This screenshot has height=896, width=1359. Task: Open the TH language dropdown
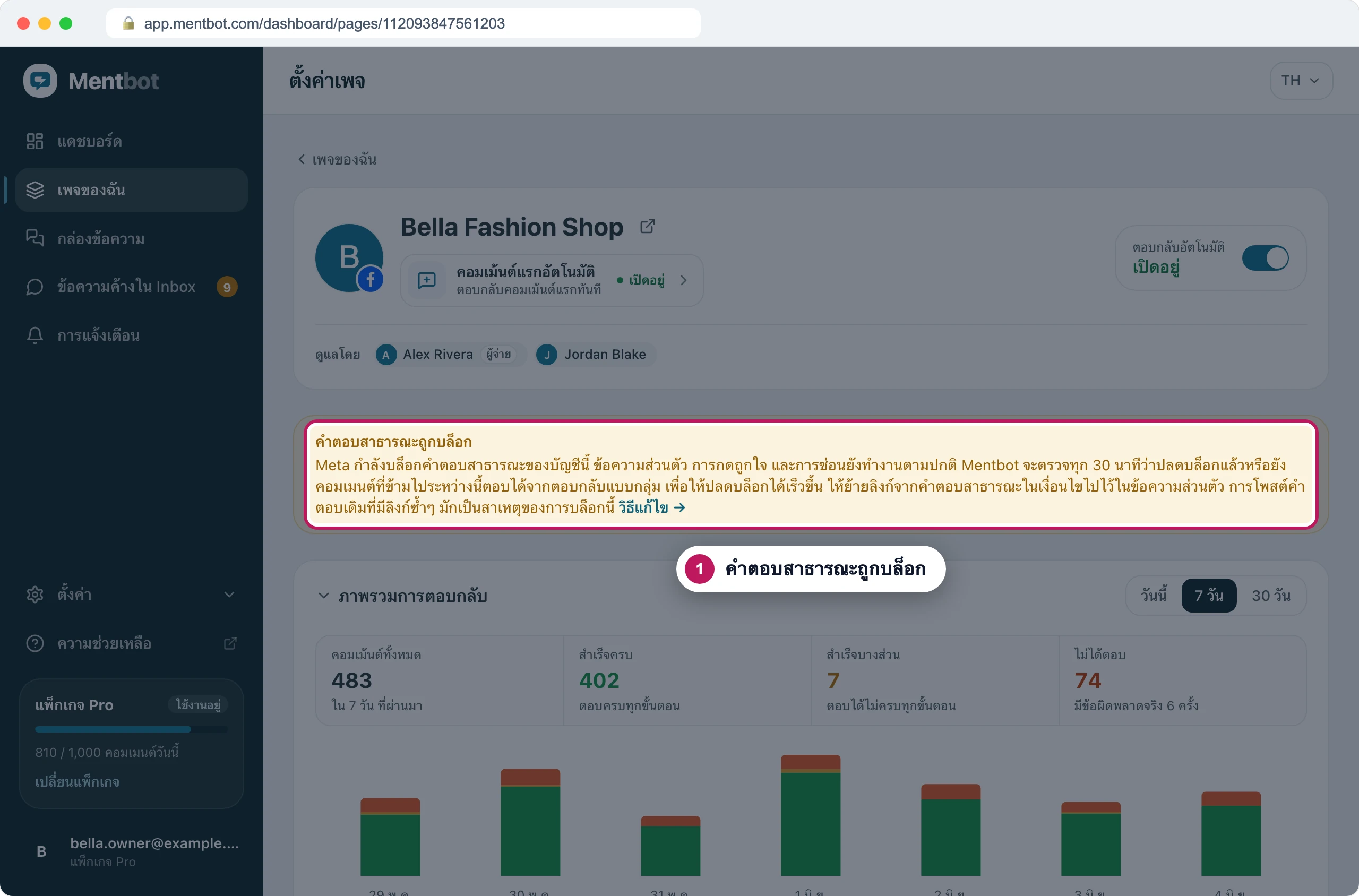pyautogui.click(x=1301, y=81)
